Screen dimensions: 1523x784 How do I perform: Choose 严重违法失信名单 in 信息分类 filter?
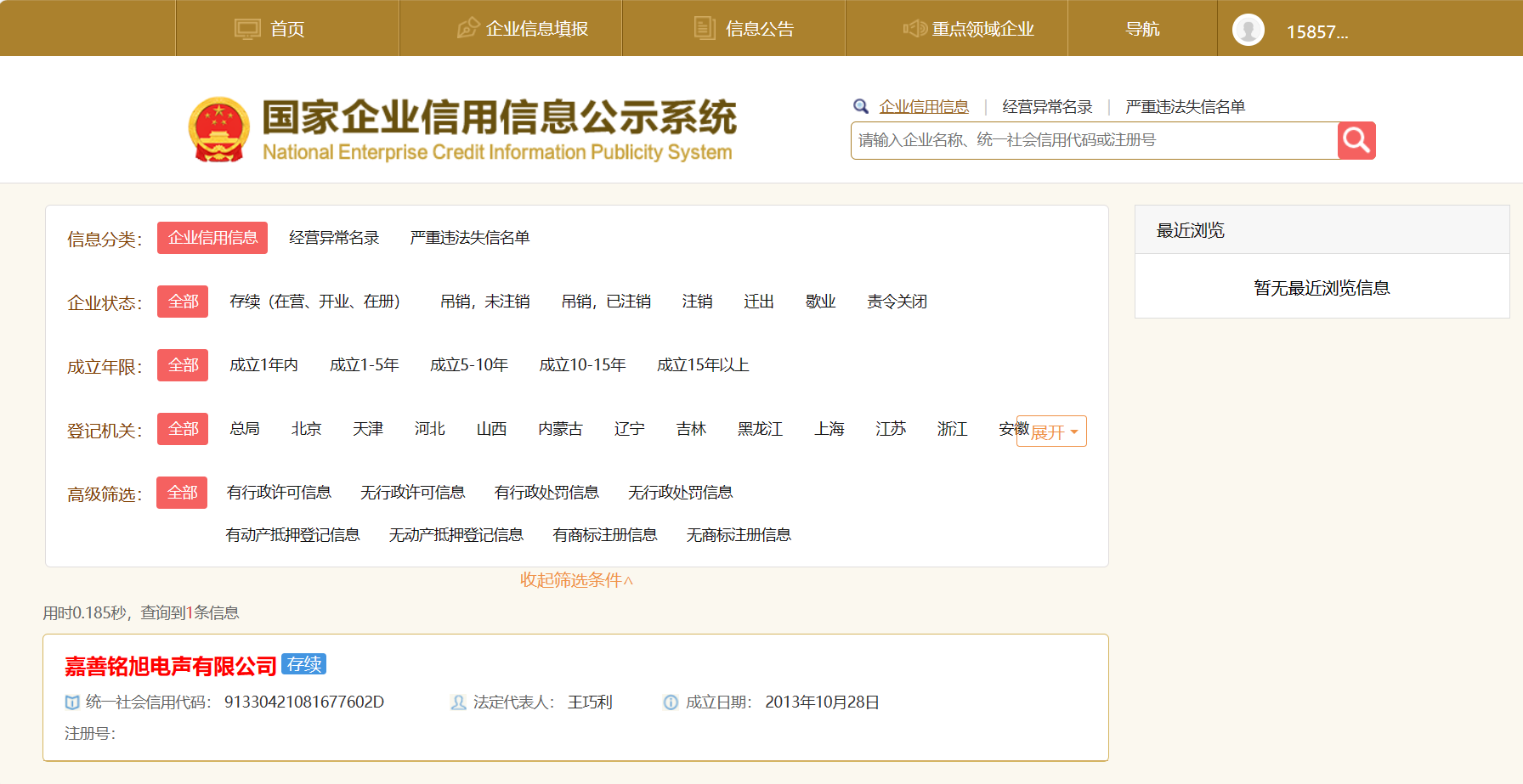(x=469, y=238)
